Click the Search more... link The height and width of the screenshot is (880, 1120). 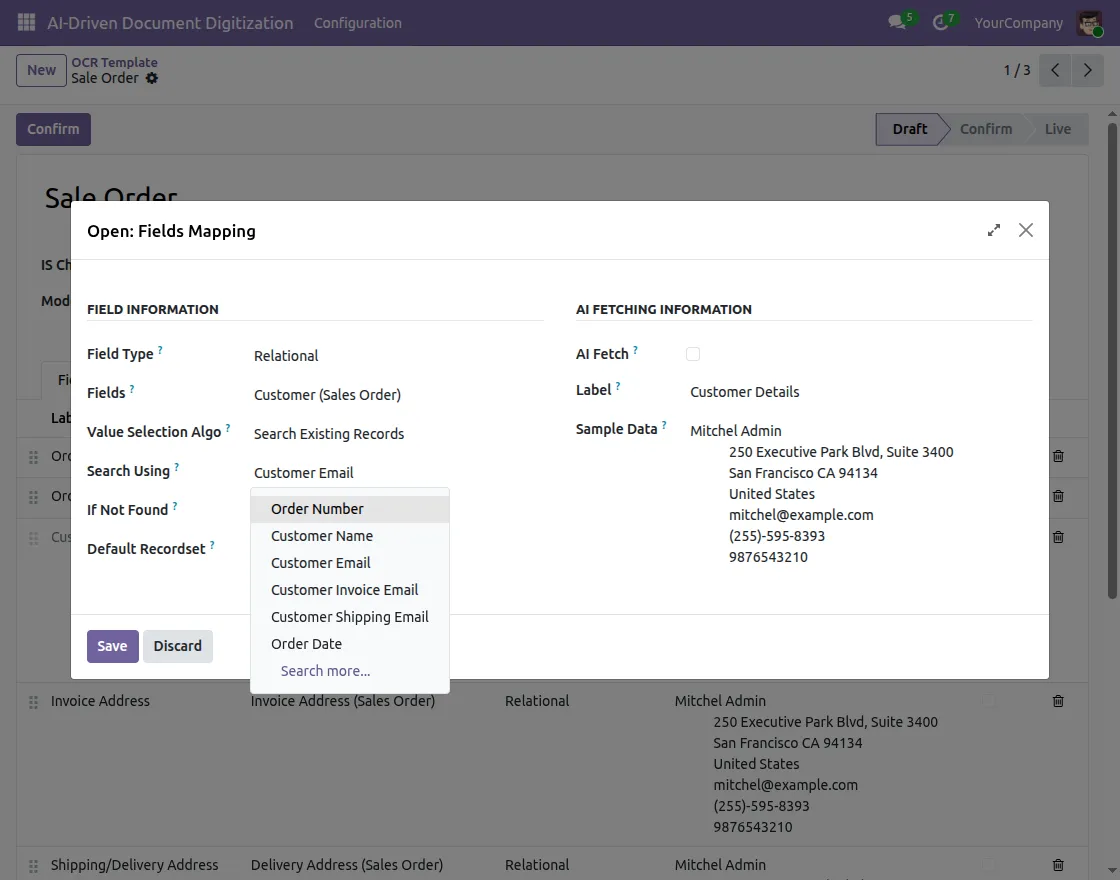(325, 671)
